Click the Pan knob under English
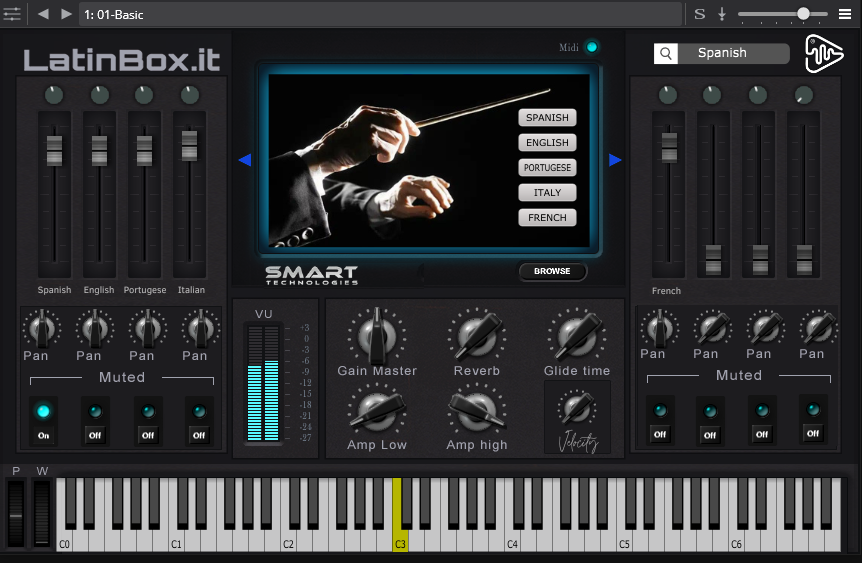862x563 pixels. click(95, 328)
